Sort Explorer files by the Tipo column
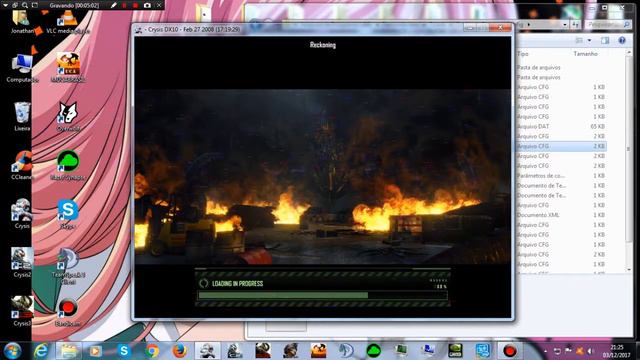The image size is (640, 360). 523,54
